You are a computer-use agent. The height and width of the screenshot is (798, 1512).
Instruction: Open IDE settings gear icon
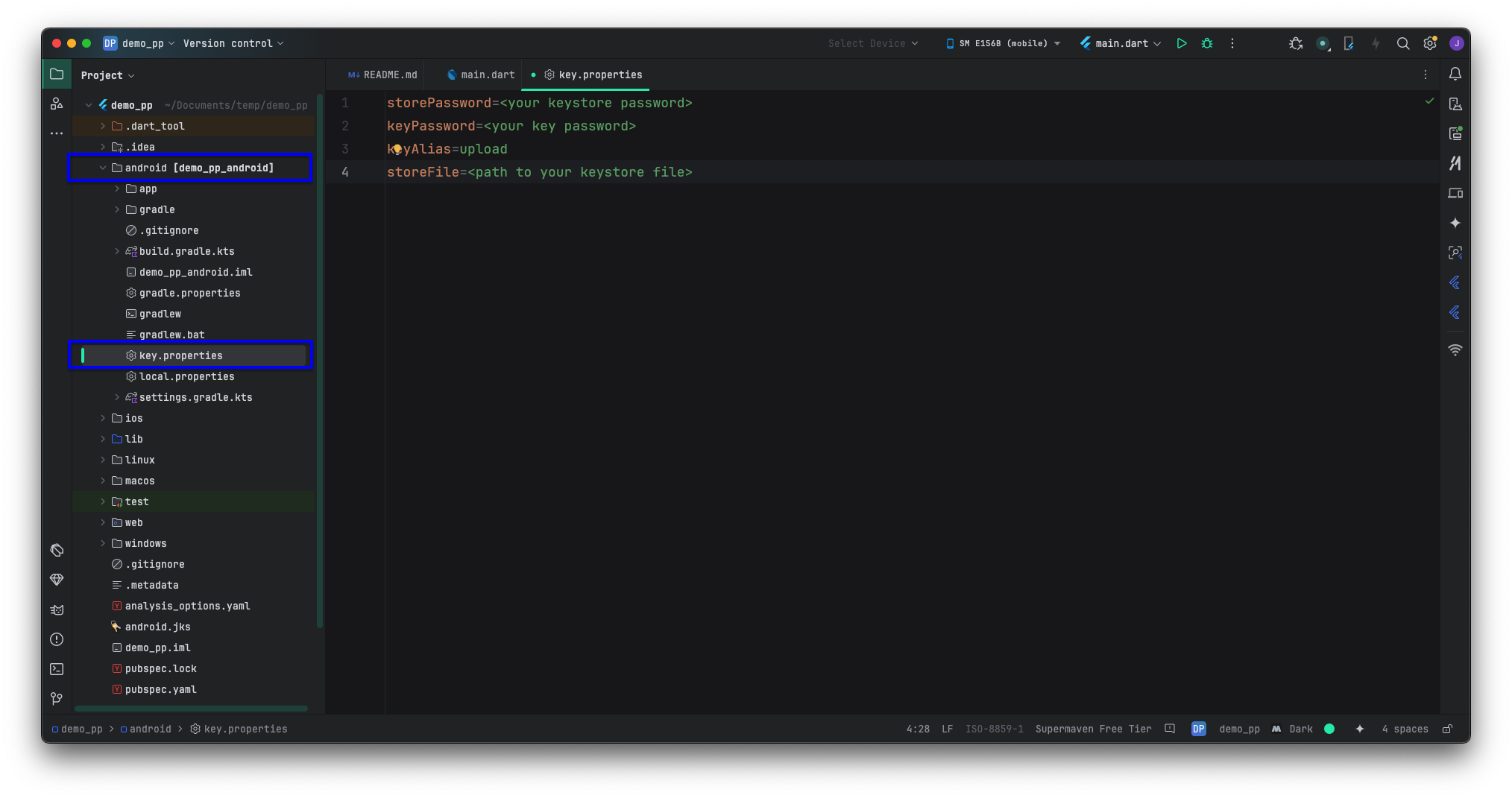click(1430, 43)
